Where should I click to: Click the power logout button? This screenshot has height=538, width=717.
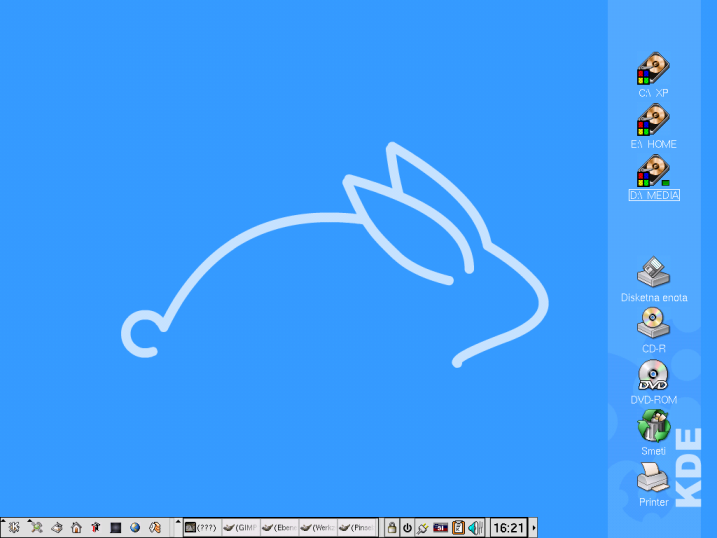coord(407,528)
